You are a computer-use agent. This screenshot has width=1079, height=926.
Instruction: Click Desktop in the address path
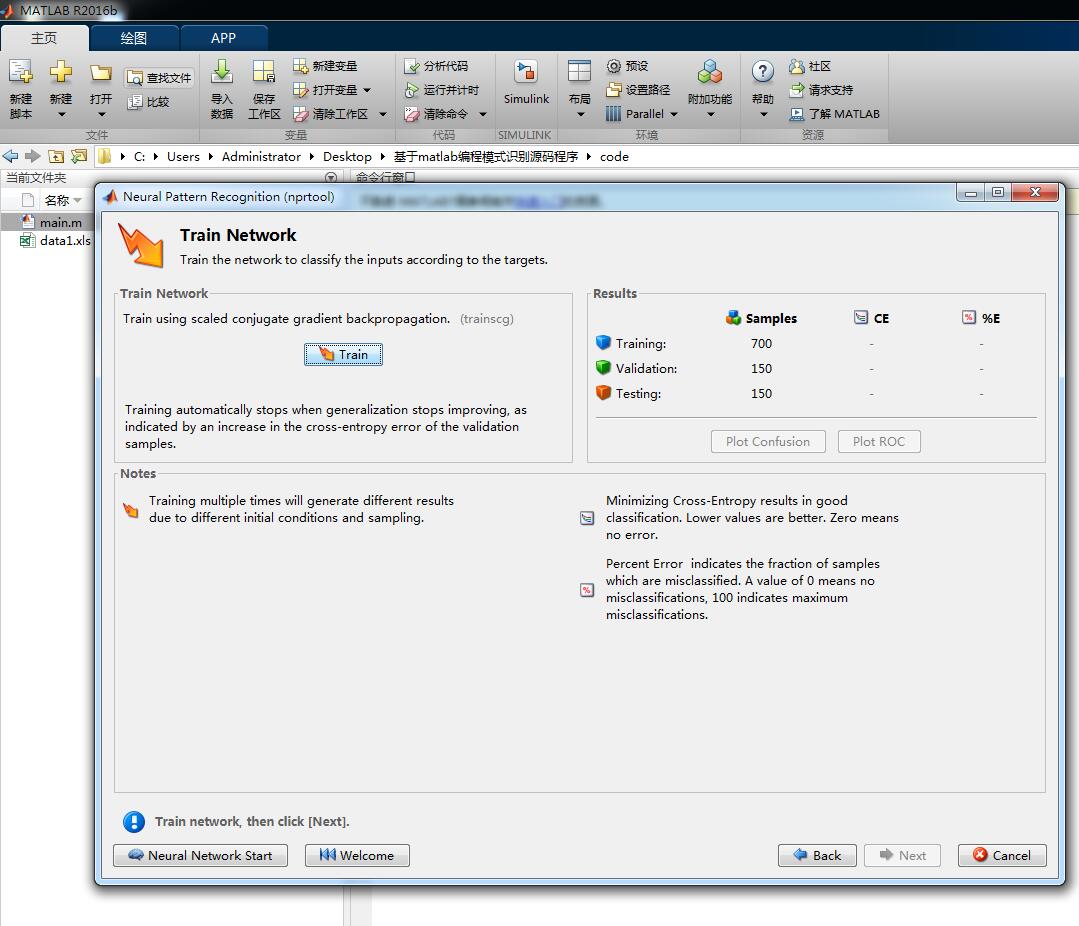(347, 157)
